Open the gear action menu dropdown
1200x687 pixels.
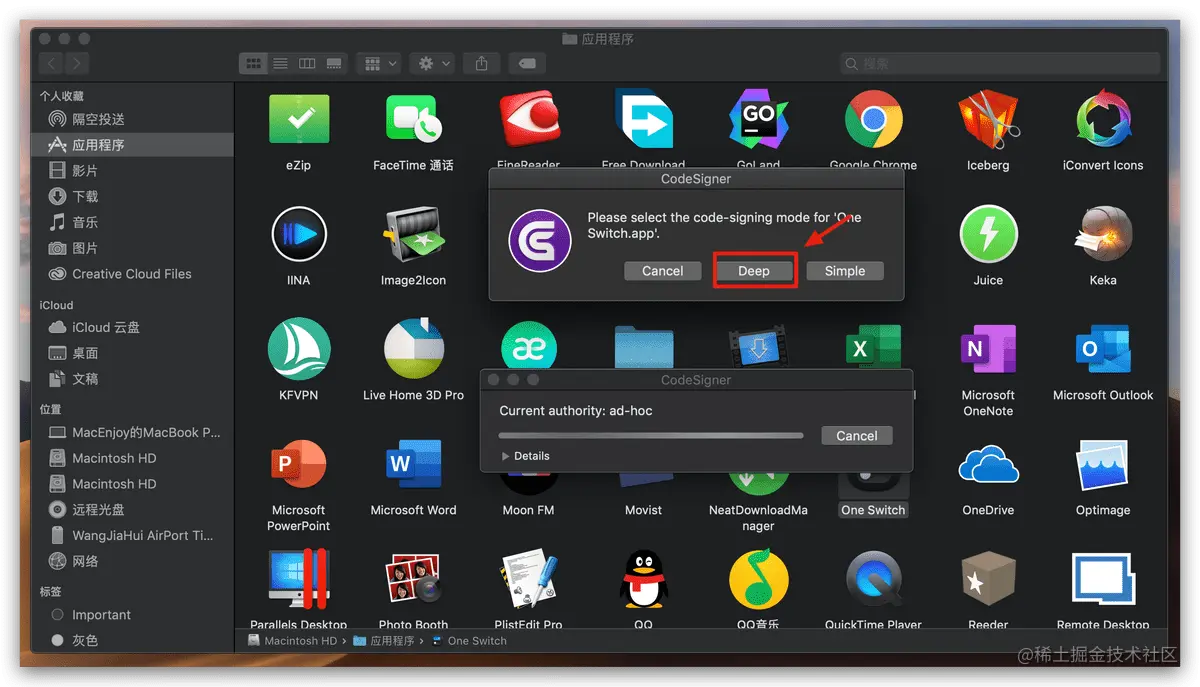point(434,63)
